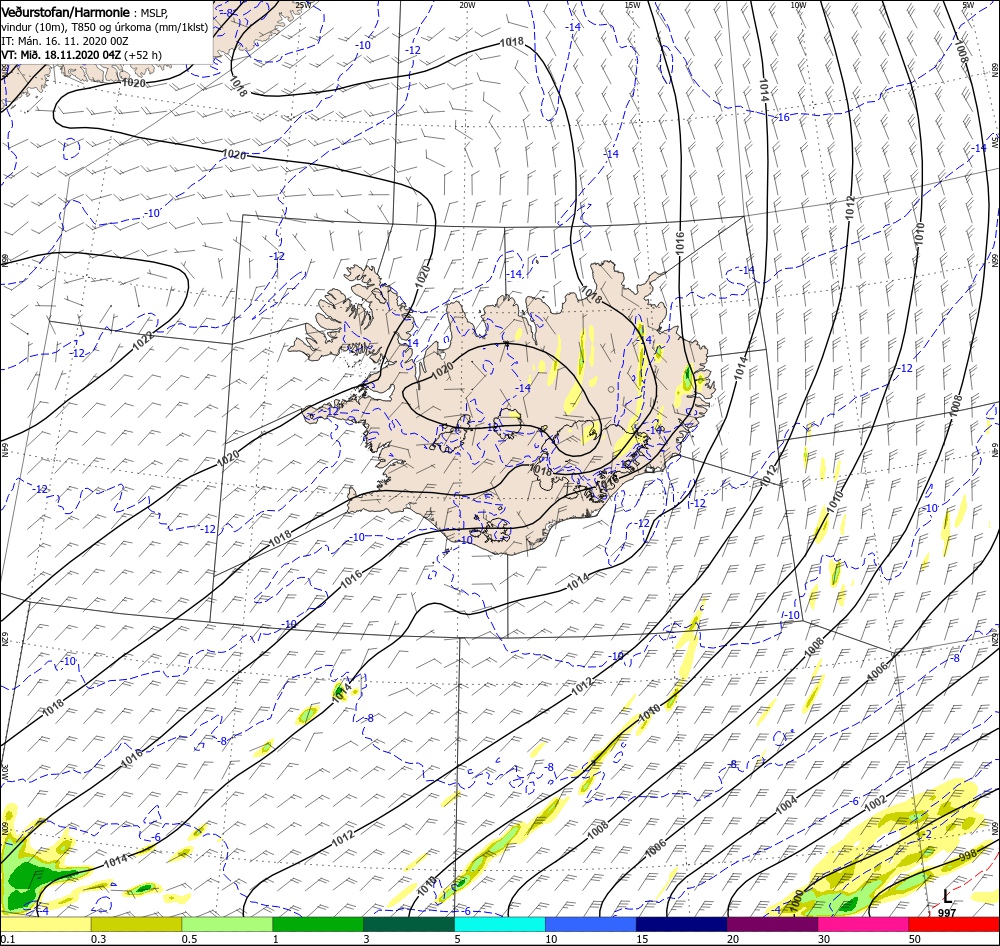The width and height of the screenshot is (1000, 946).
Task: Click the 30W label on left edge
Action: (x=4, y=772)
